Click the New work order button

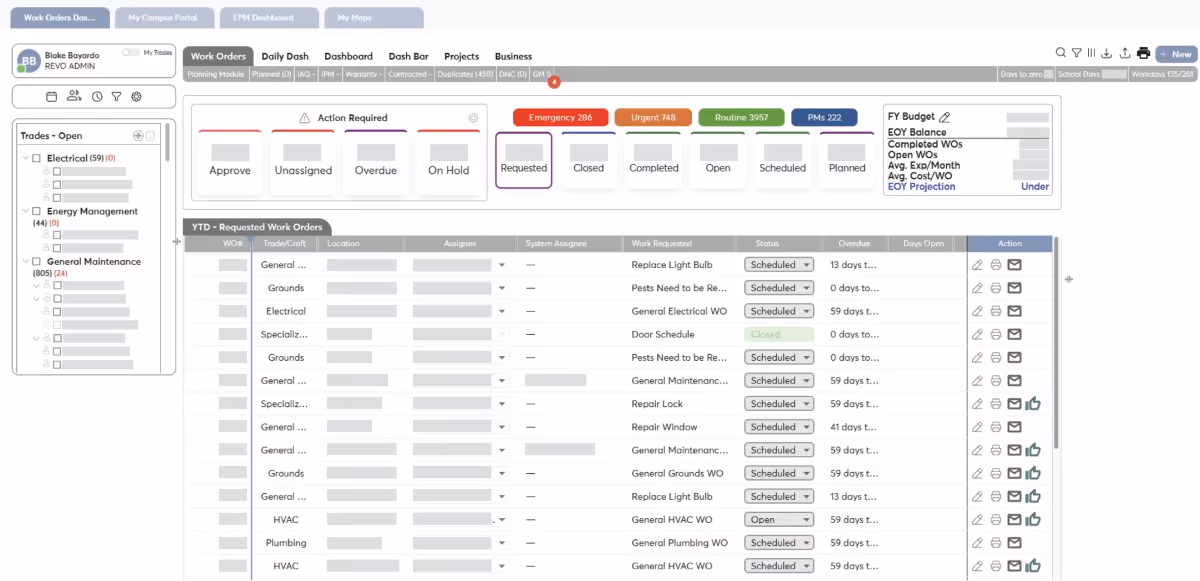click(1176, 55)
